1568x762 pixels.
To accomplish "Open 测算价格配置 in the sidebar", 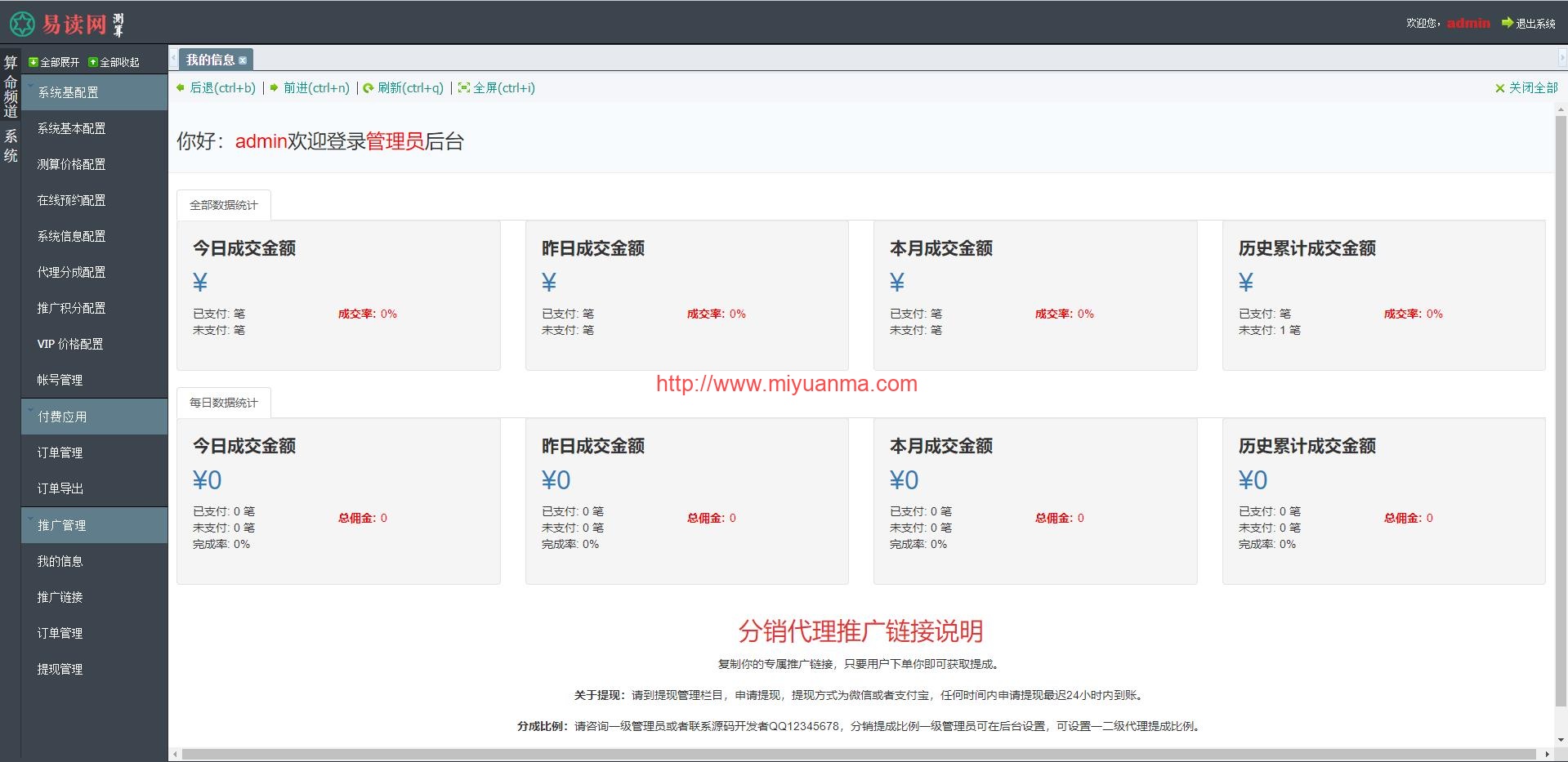I will [x=71, y=165].
